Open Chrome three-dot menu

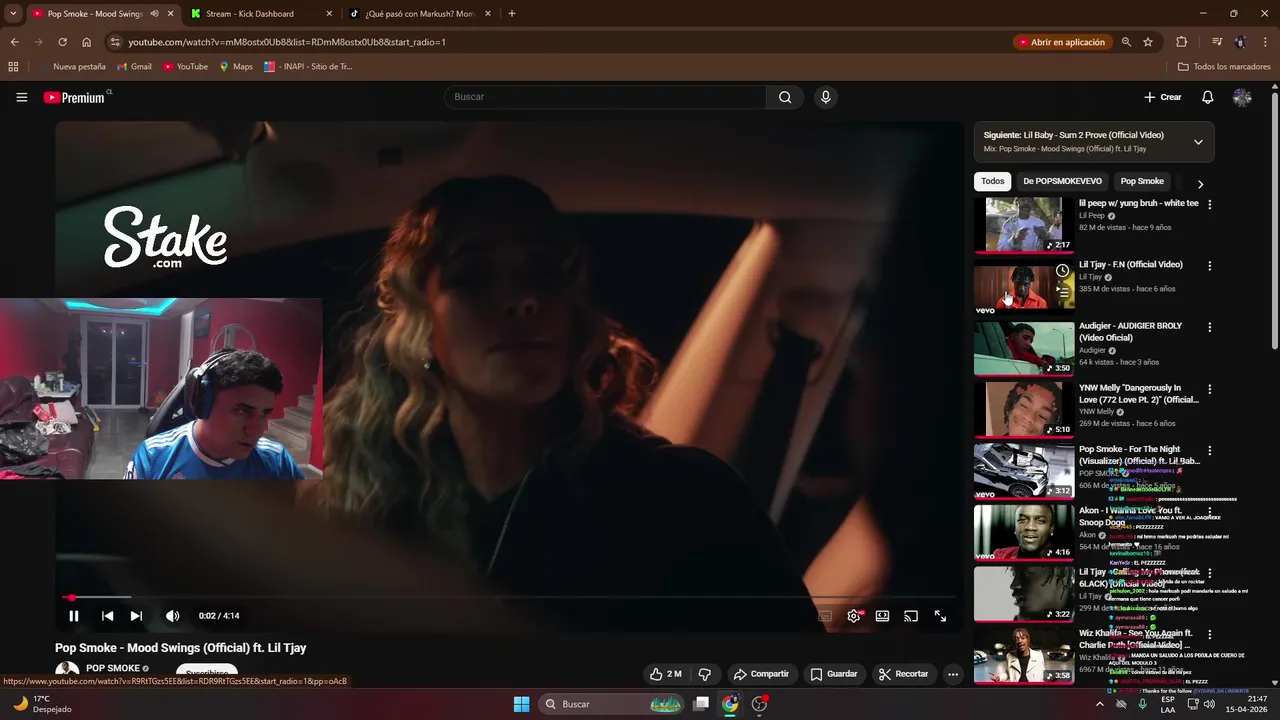pos(1263,42)
